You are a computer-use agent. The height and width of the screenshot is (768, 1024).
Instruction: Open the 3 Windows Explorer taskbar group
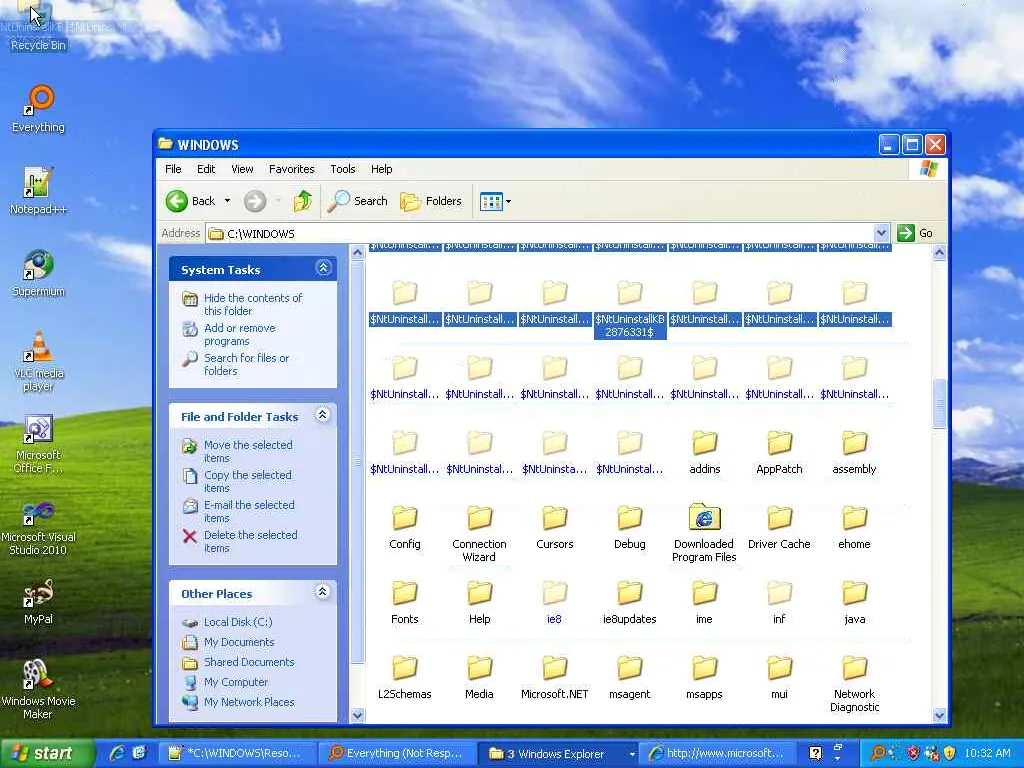560,754
